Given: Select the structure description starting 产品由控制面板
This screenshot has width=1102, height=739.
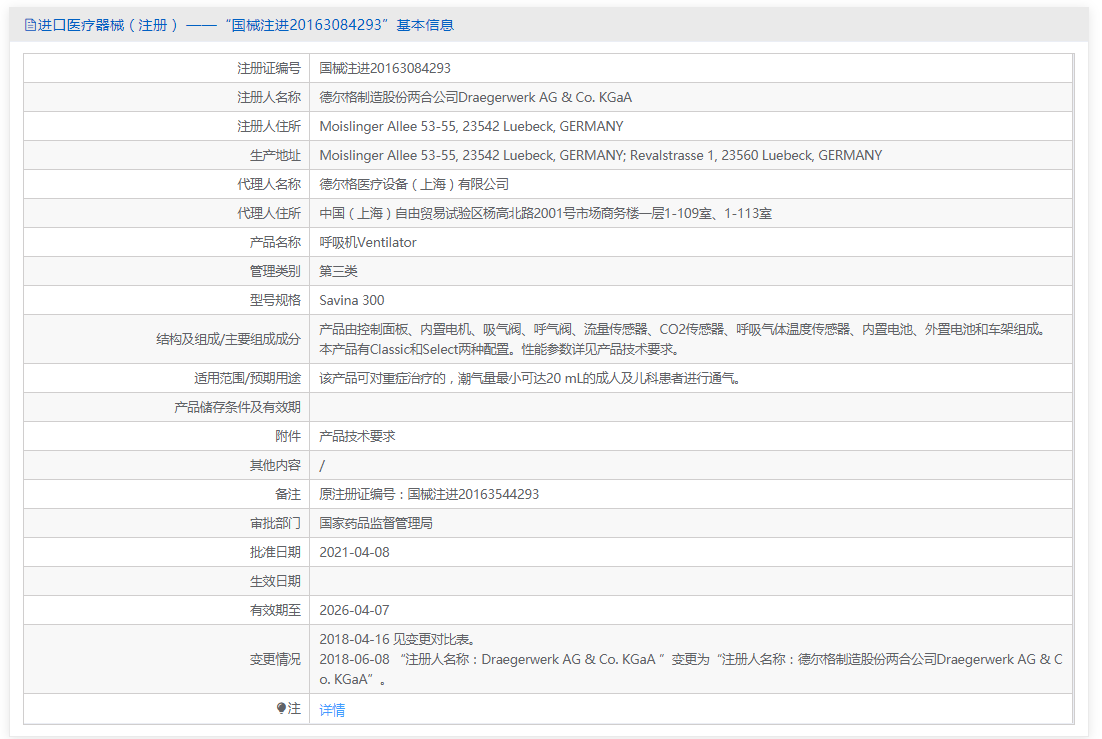Looking at the screenshot, I should pyautogui.click(x=682, y=339).
